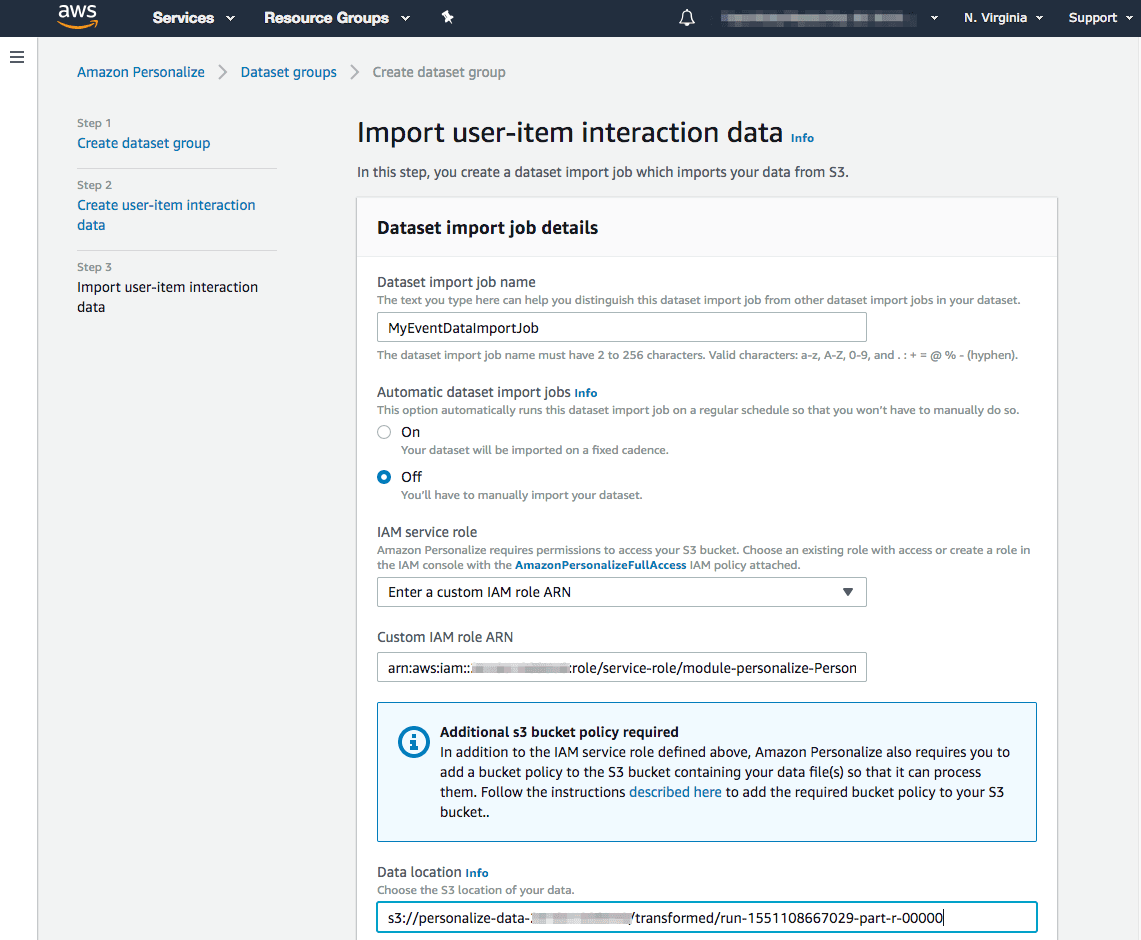Enable automatic dataset import jobs with On
Image resolution: width=1141 pixels, height=940 pixels.
pyautogui.click(x=384, y=432)
